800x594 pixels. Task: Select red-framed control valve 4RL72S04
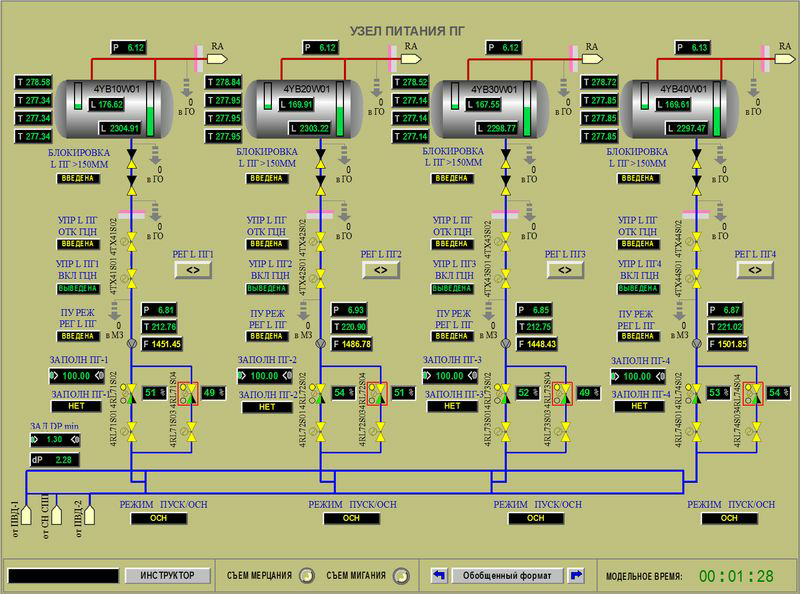(x=377, y=393)
